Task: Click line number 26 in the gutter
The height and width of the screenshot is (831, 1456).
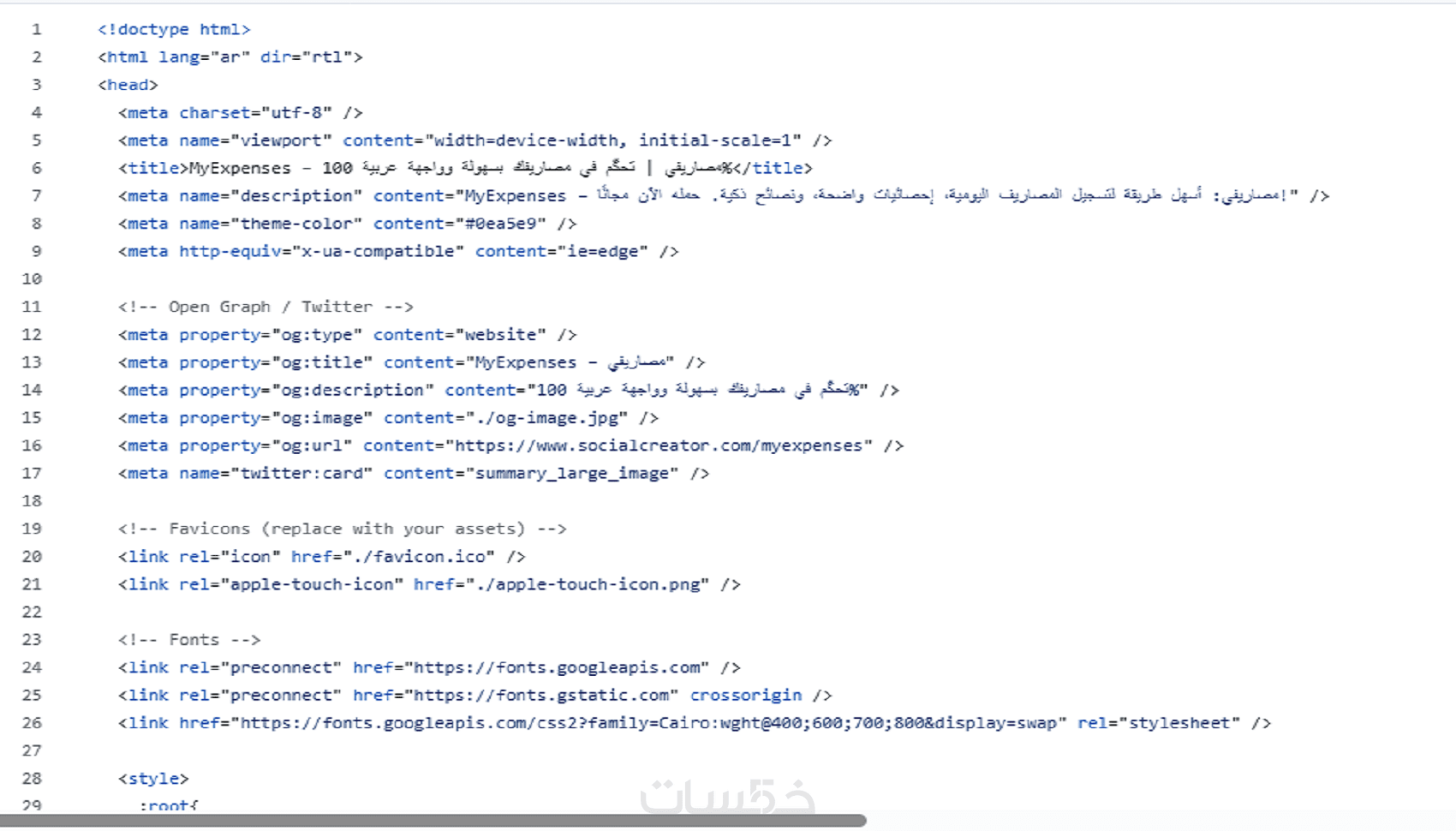Action: tap(32, 723)
